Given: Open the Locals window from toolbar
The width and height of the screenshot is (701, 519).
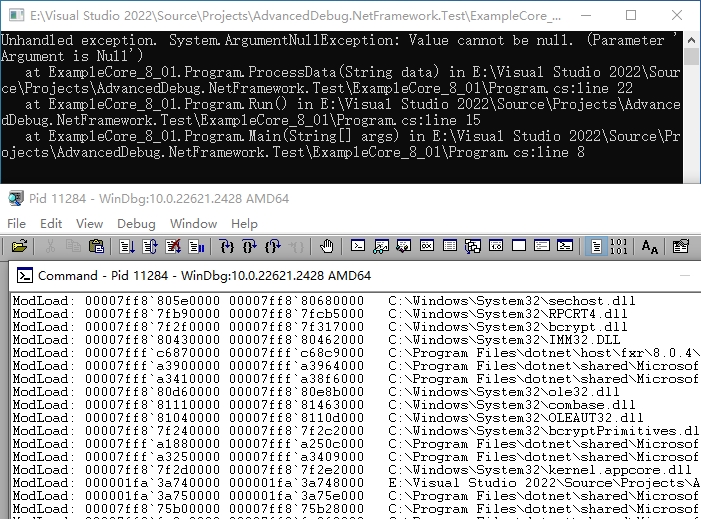Looking at the screenshot, I should (x=404, y=246).
